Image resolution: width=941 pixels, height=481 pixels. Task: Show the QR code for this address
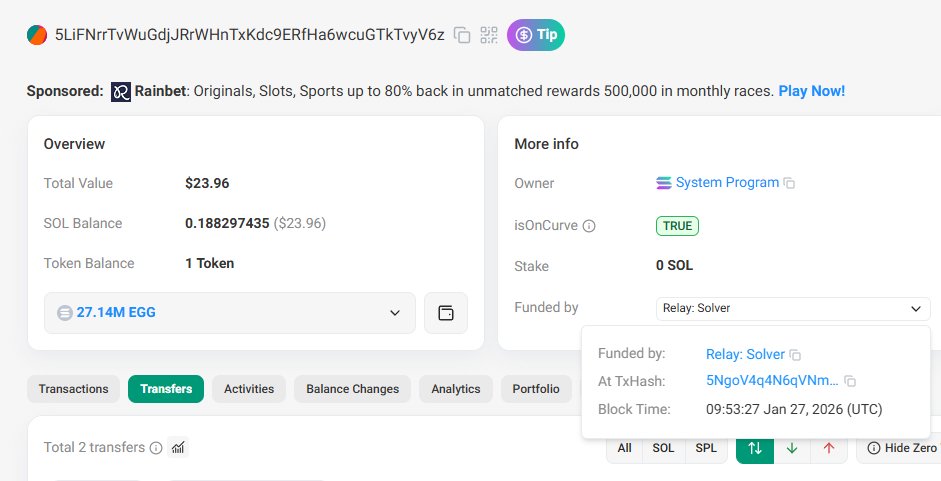[x=489, y=35]
